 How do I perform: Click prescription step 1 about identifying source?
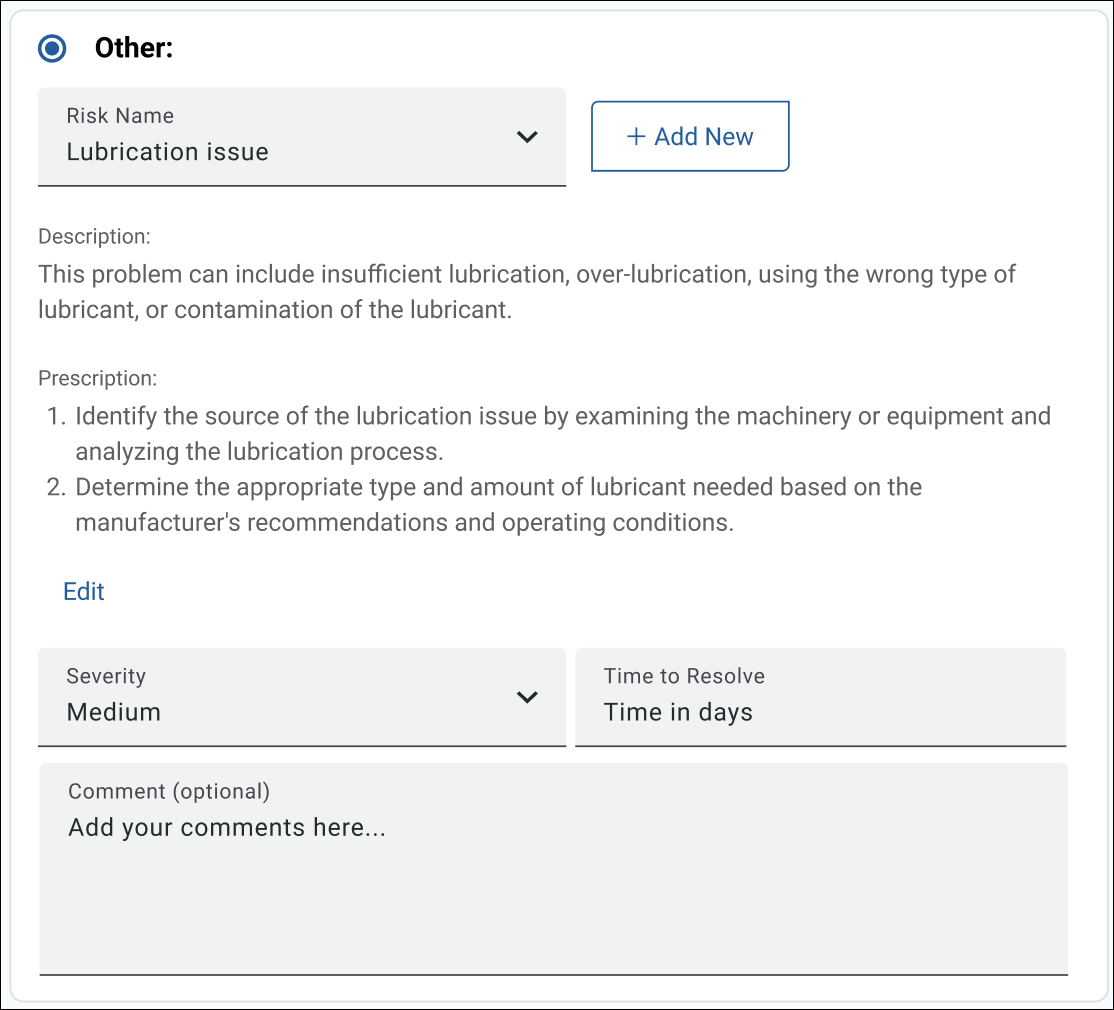click(x=562, y=433)
